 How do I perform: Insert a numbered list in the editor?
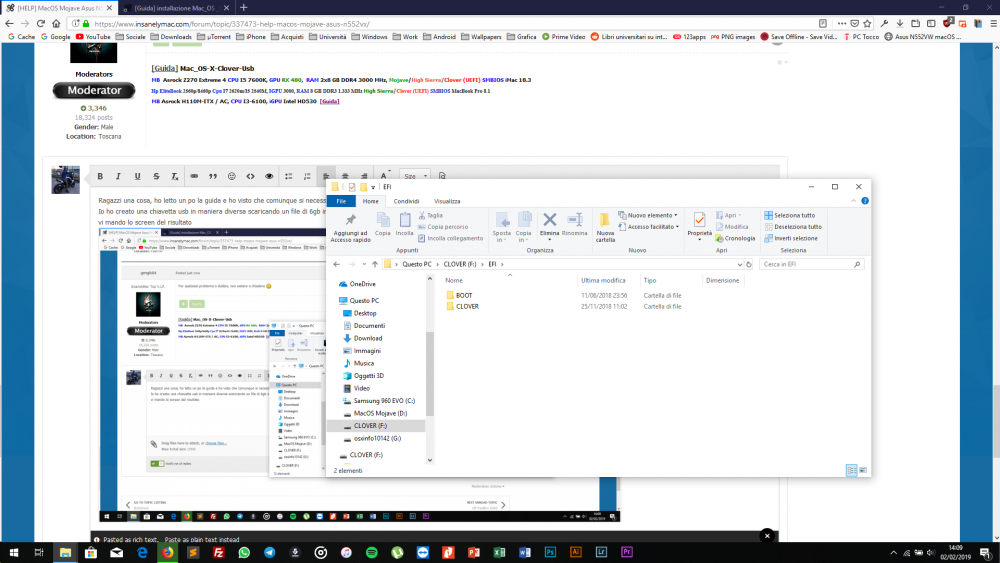[x=307, y=177]
